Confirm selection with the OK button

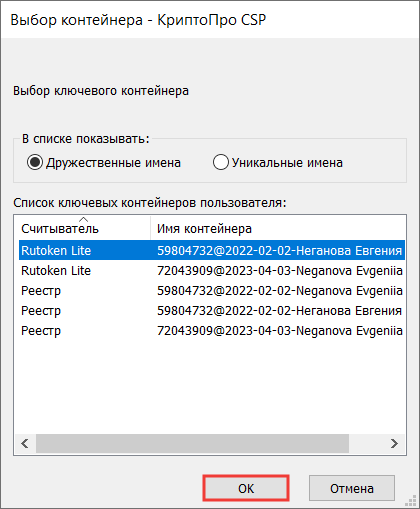[x=246, y=488]
